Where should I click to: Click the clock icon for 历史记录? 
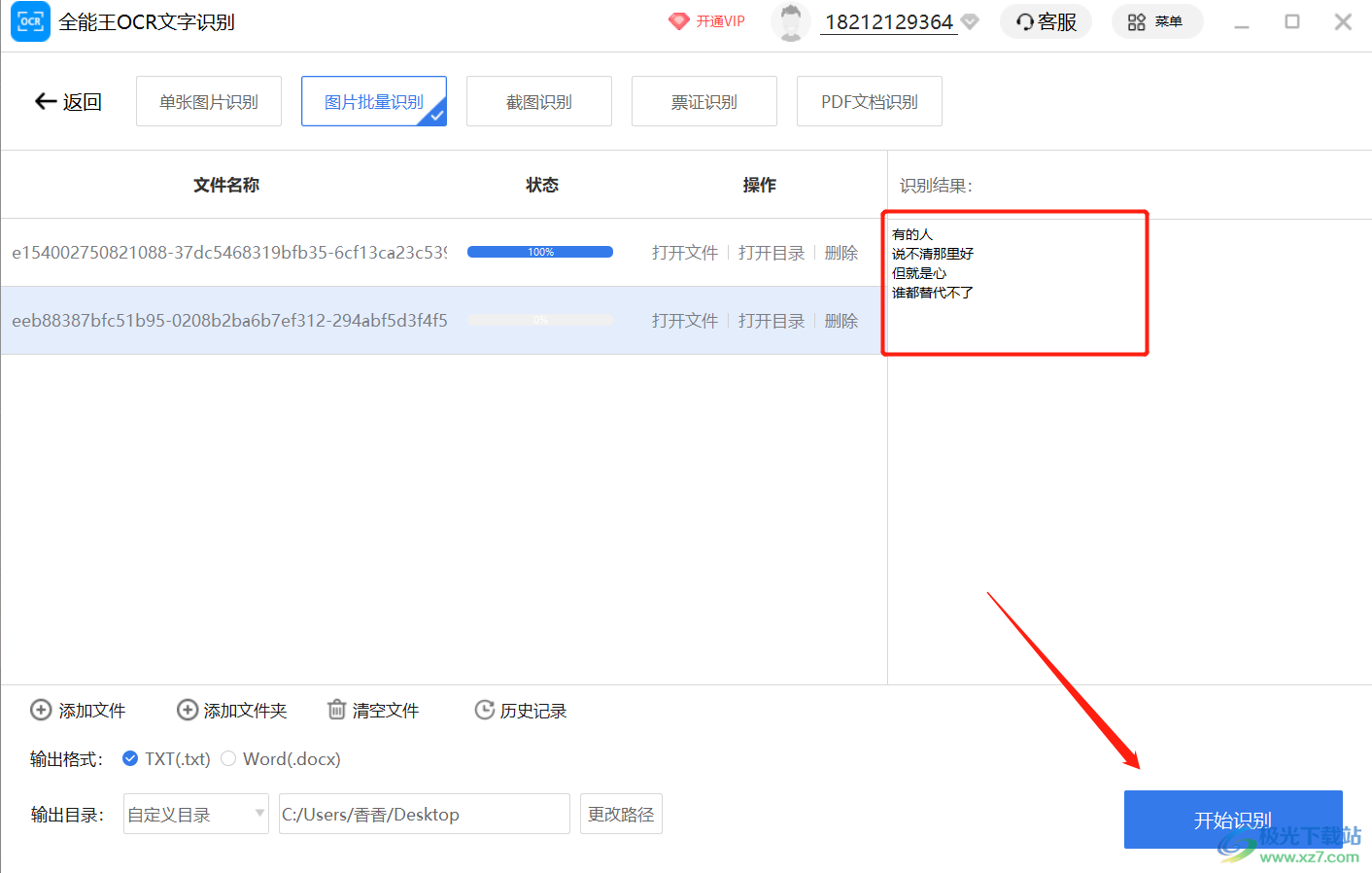484,710
